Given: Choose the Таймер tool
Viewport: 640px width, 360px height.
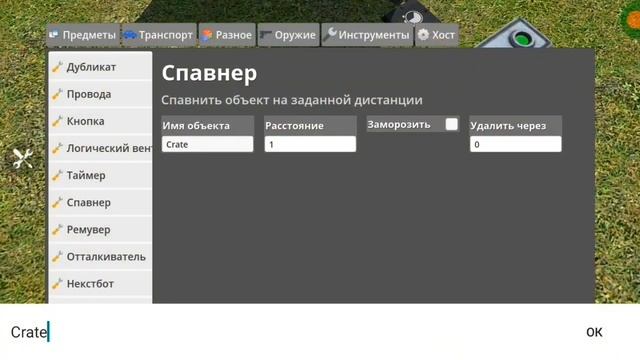Looking at the screenshot, I should pos(100,176).
